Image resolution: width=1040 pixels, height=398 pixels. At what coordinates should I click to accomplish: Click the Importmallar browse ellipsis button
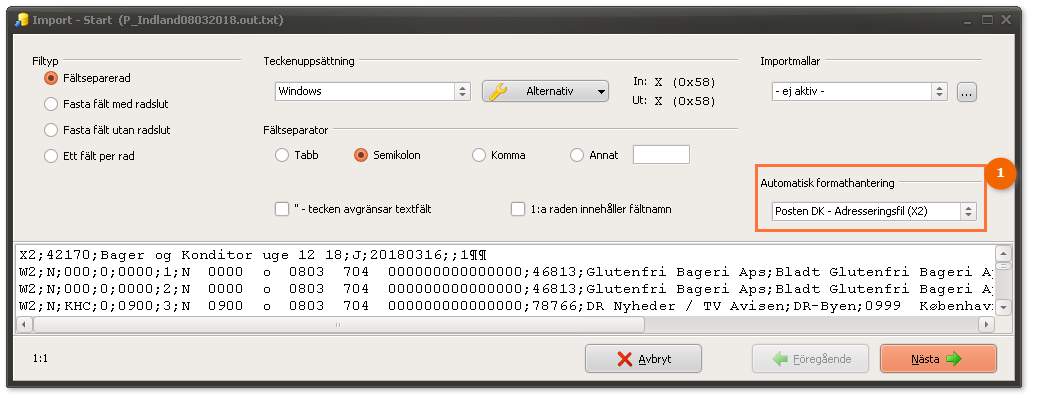tap(966, 92)
